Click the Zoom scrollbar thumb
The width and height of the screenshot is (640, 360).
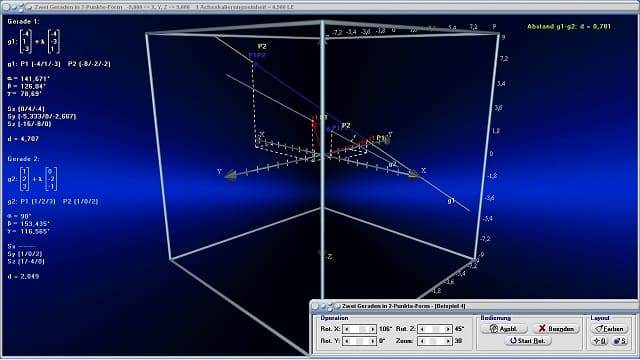[434, 341]
